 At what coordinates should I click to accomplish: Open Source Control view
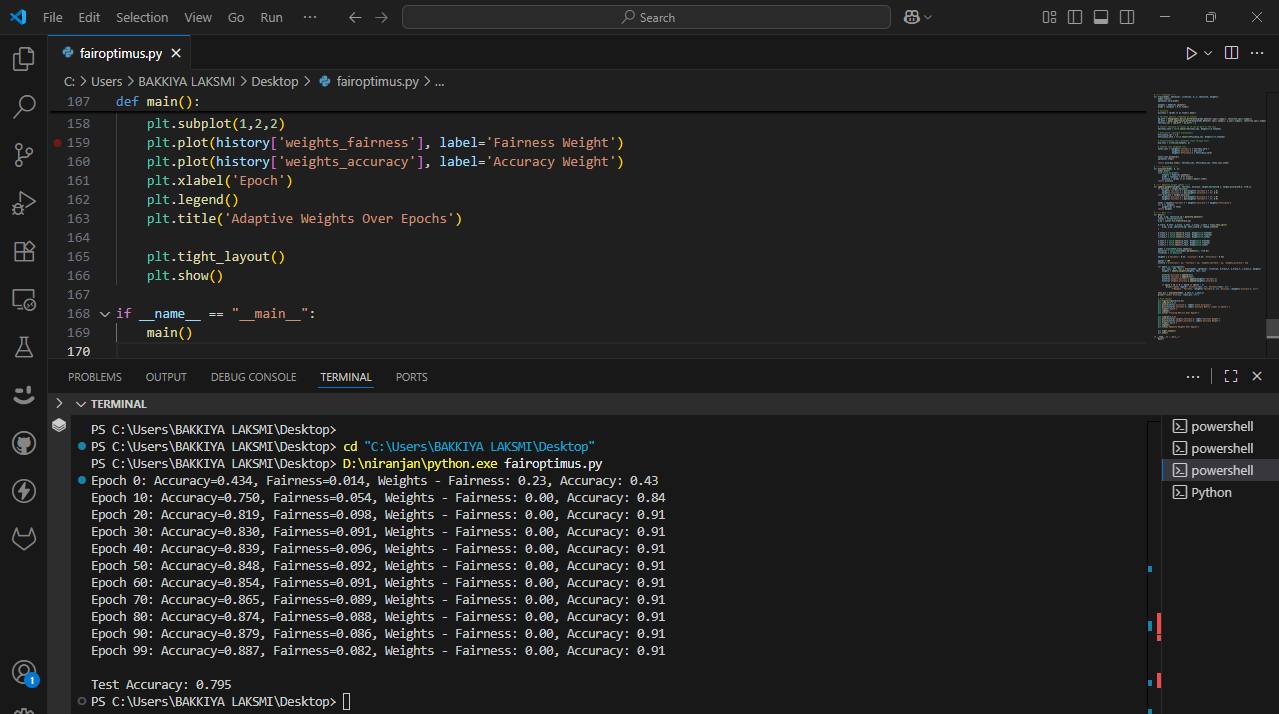[x=23, y=154]
